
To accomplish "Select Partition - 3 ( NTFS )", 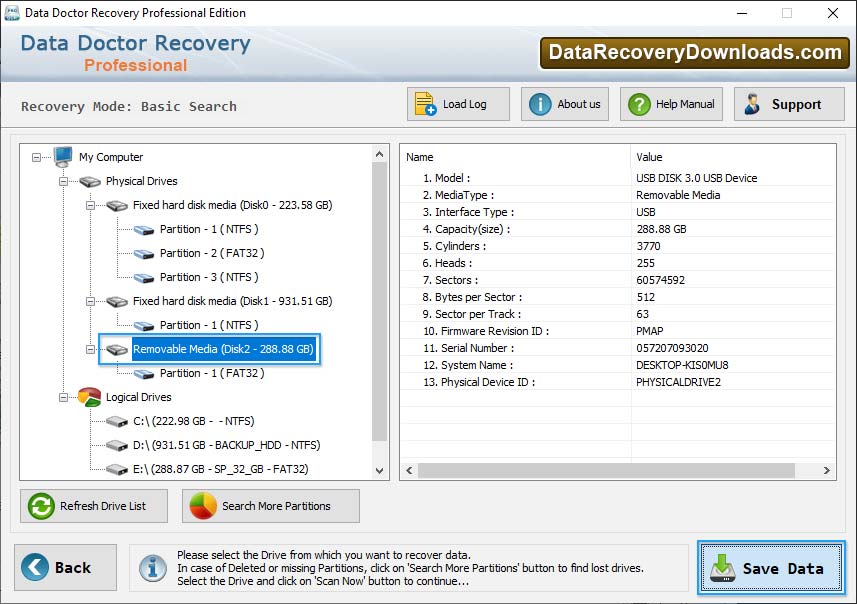I will click(209, 278).
